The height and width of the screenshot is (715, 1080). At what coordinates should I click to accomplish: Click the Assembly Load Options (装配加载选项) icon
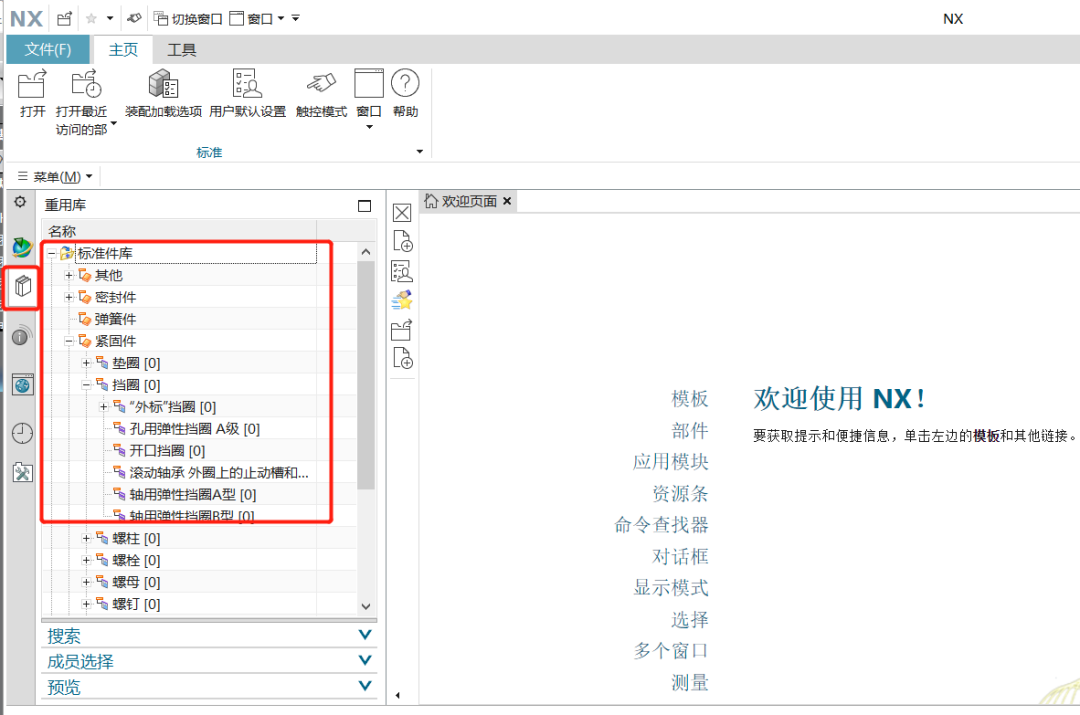(x=163, y=86)
